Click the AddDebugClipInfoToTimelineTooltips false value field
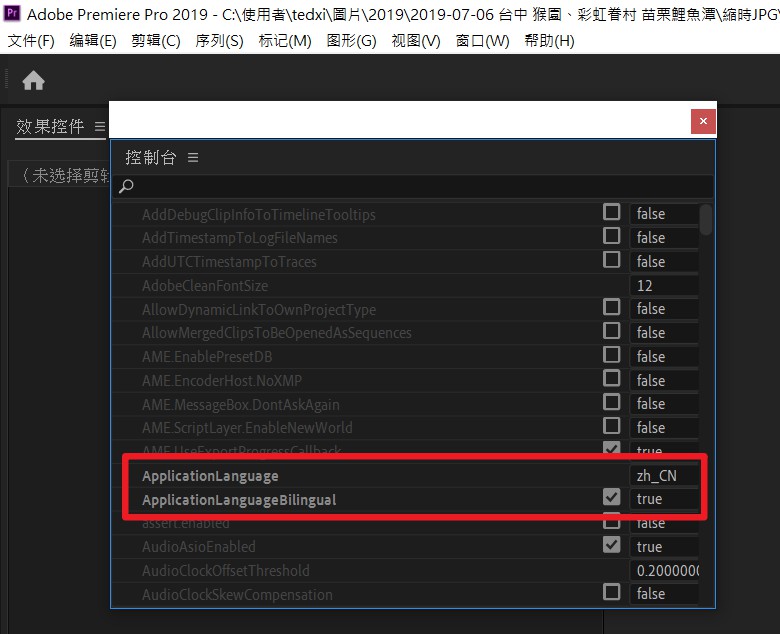780x634 pixels. pyautogui.click(x=664, y=214)
